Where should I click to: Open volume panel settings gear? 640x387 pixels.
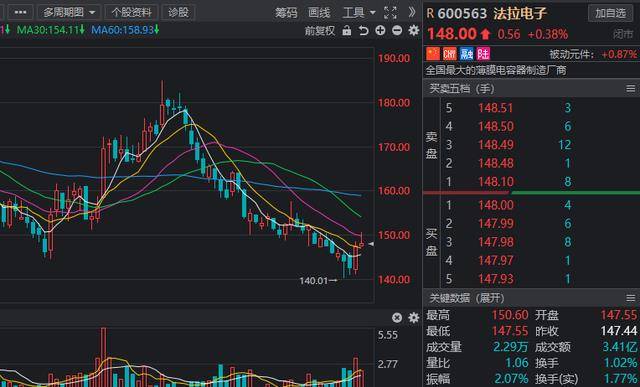tap(413, 318)
